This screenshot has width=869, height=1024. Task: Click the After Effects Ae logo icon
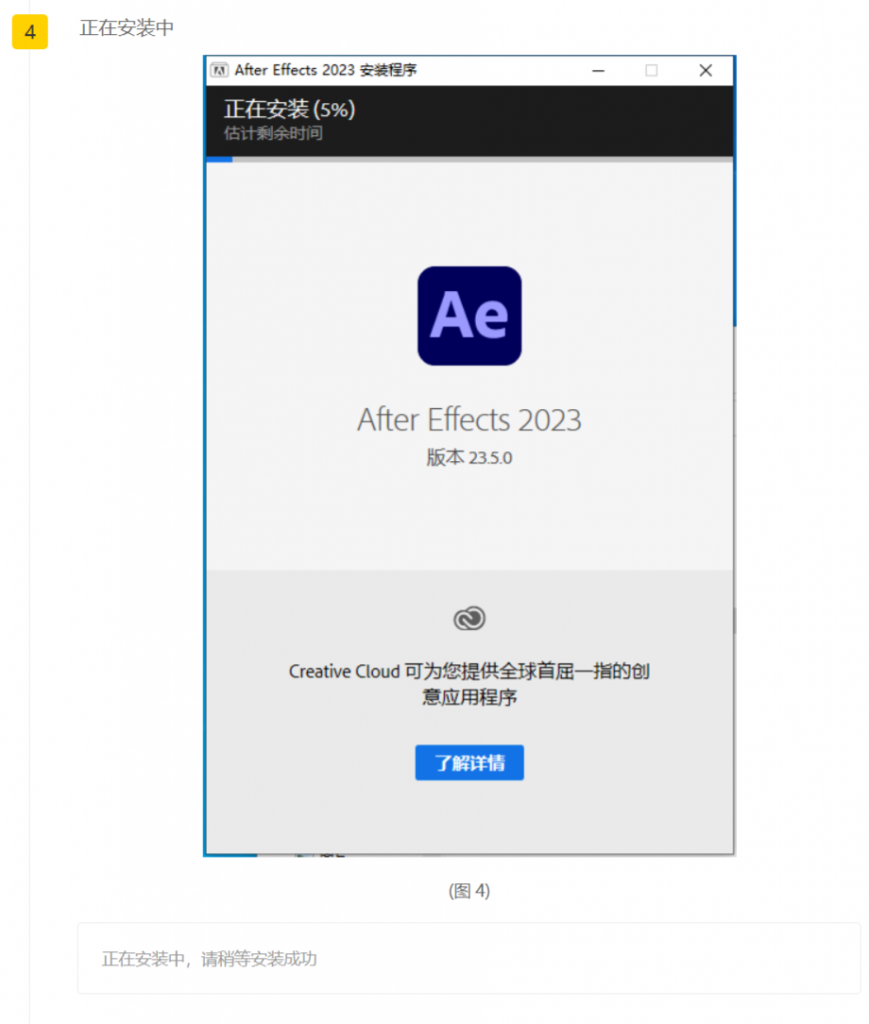[469, 316]
